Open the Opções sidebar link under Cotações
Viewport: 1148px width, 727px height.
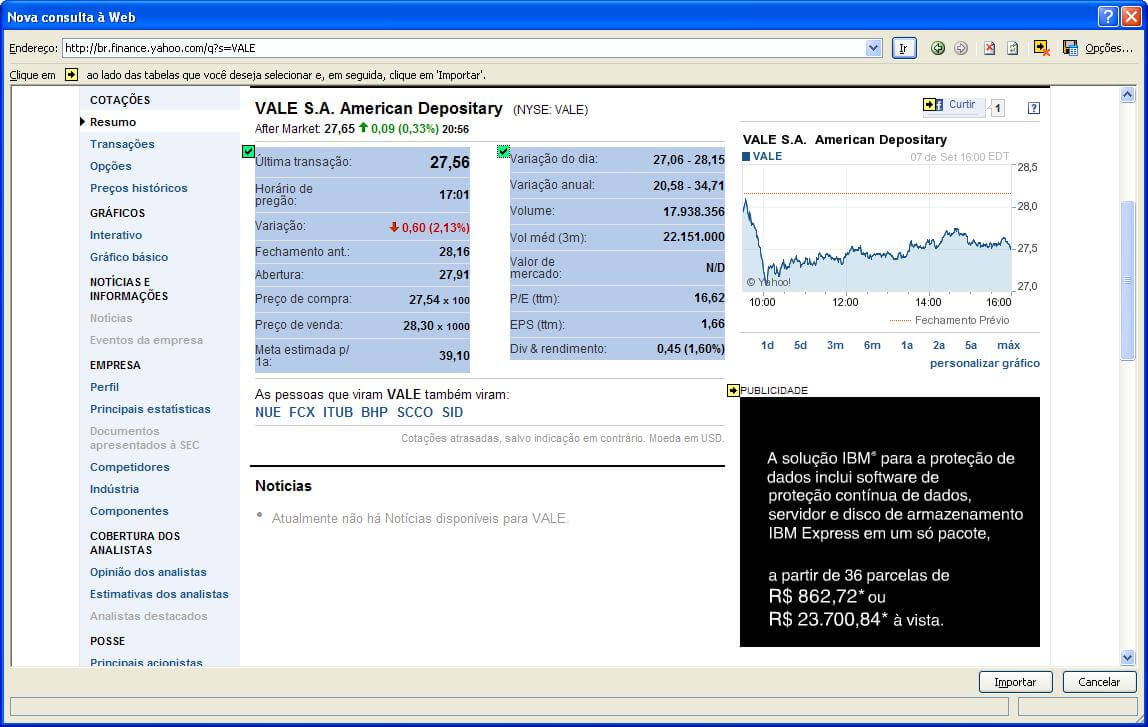click(111, 166)
